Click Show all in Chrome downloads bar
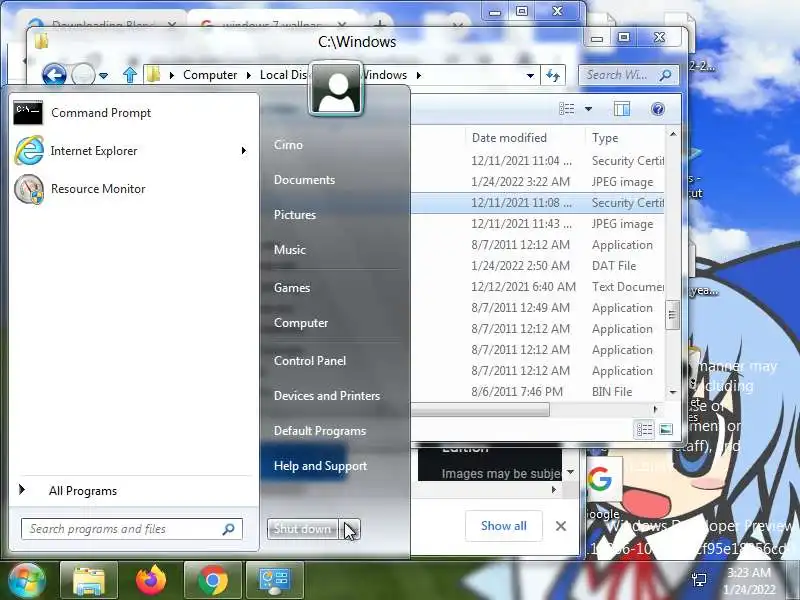 [x=504, y=526]
